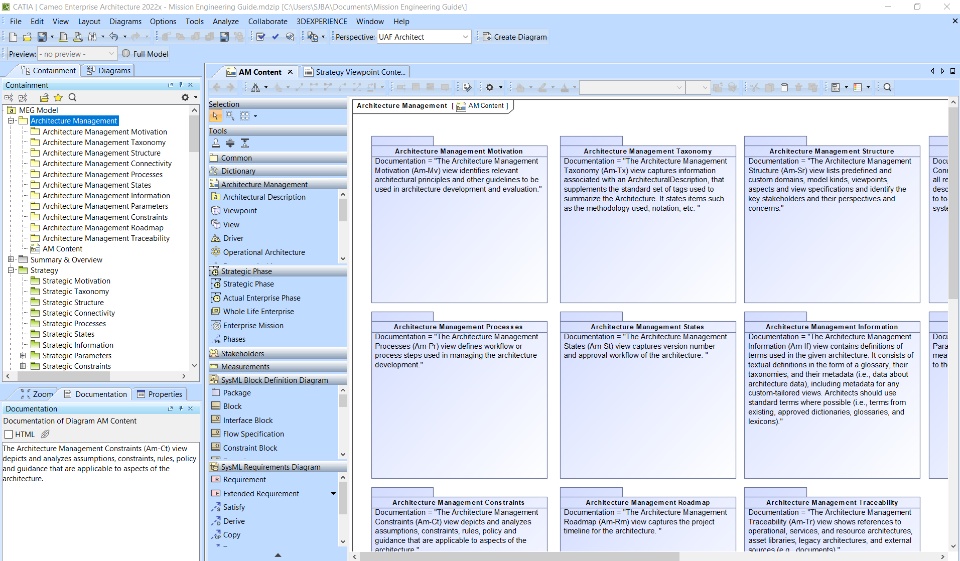The height and width of the screenshot is (561, 960).
Task: Click the Undo arrow icon
Action: [113, 37]
